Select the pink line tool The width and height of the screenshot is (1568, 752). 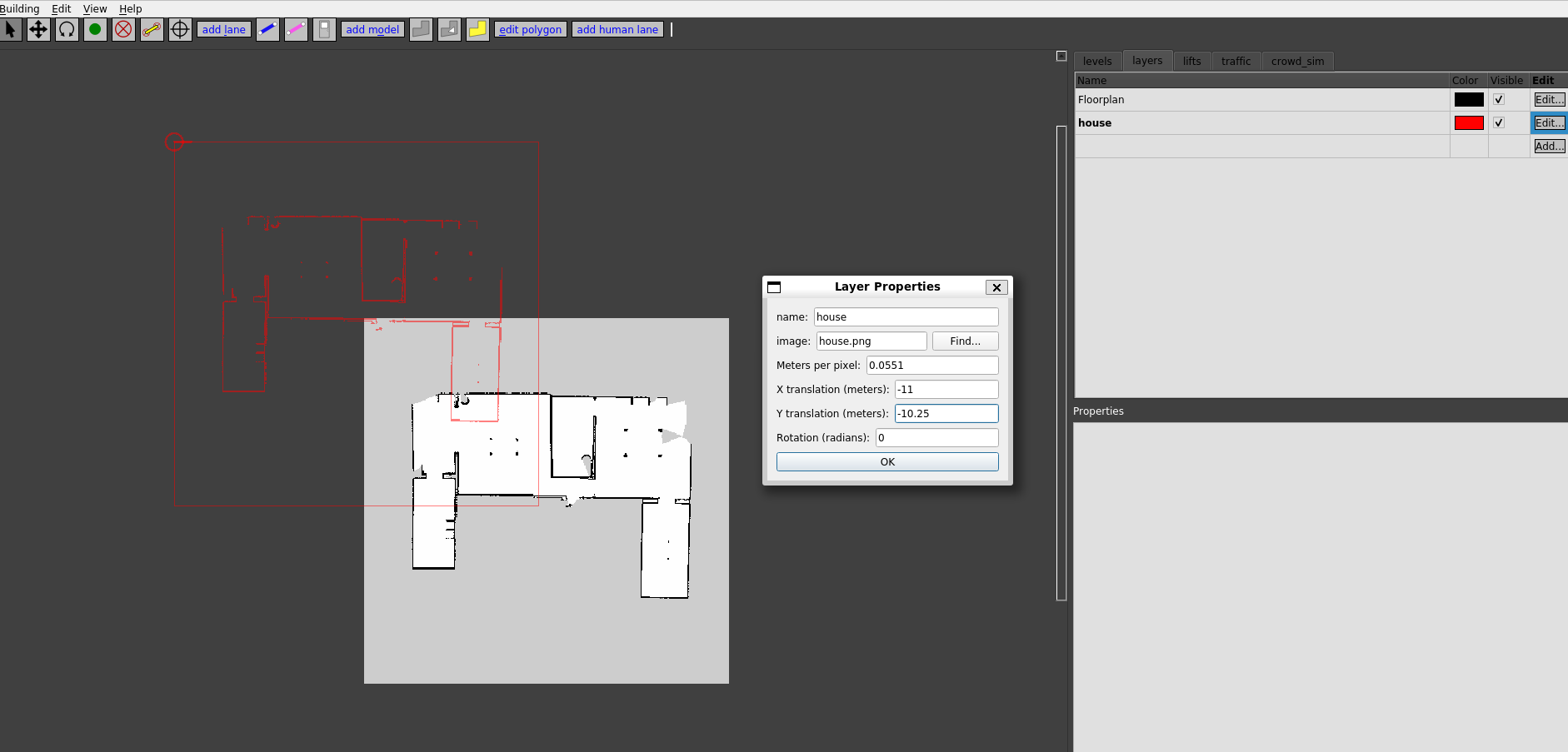(x=296, y=30)
